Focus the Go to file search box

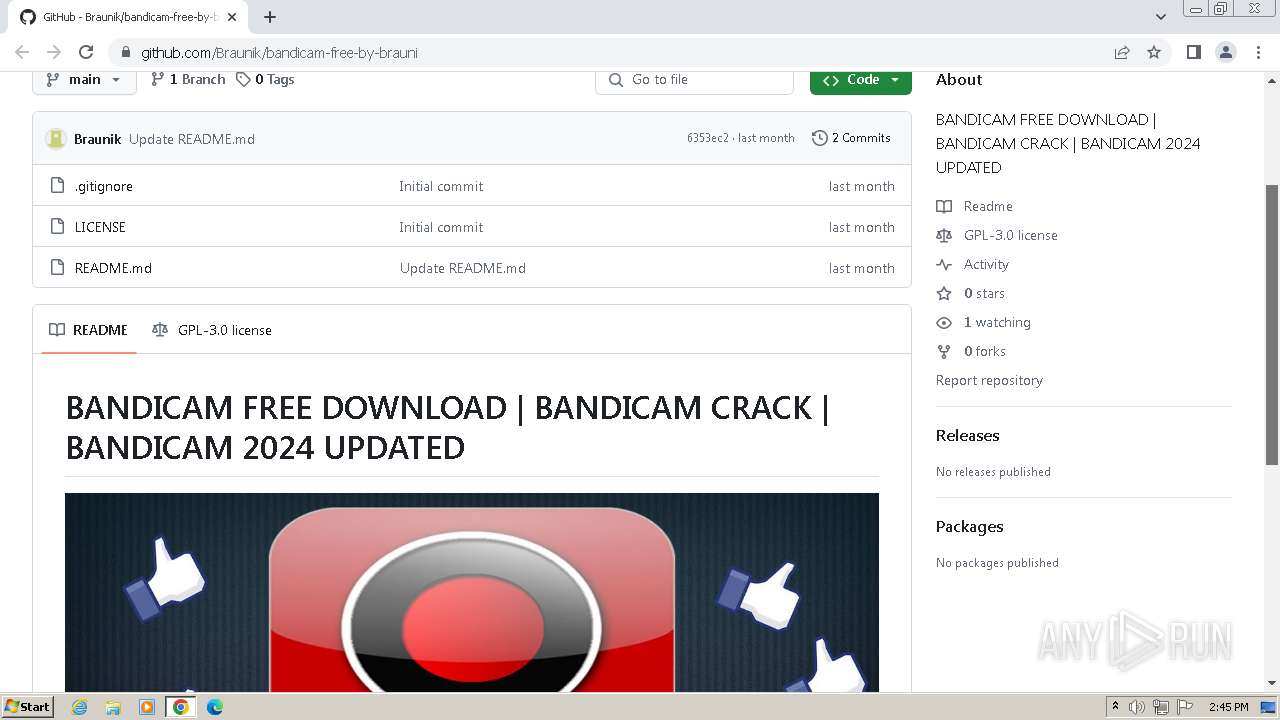(x=694, y=80)
